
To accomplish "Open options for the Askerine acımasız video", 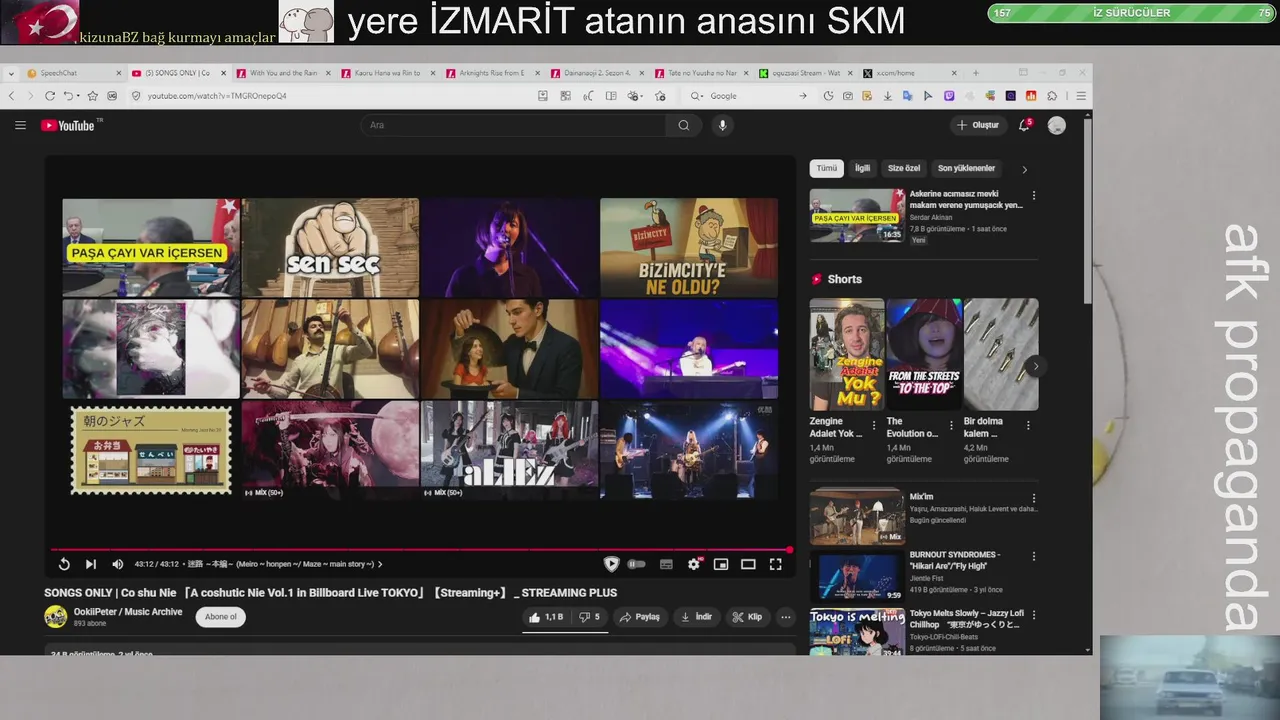I will (x=1034, y=195).
